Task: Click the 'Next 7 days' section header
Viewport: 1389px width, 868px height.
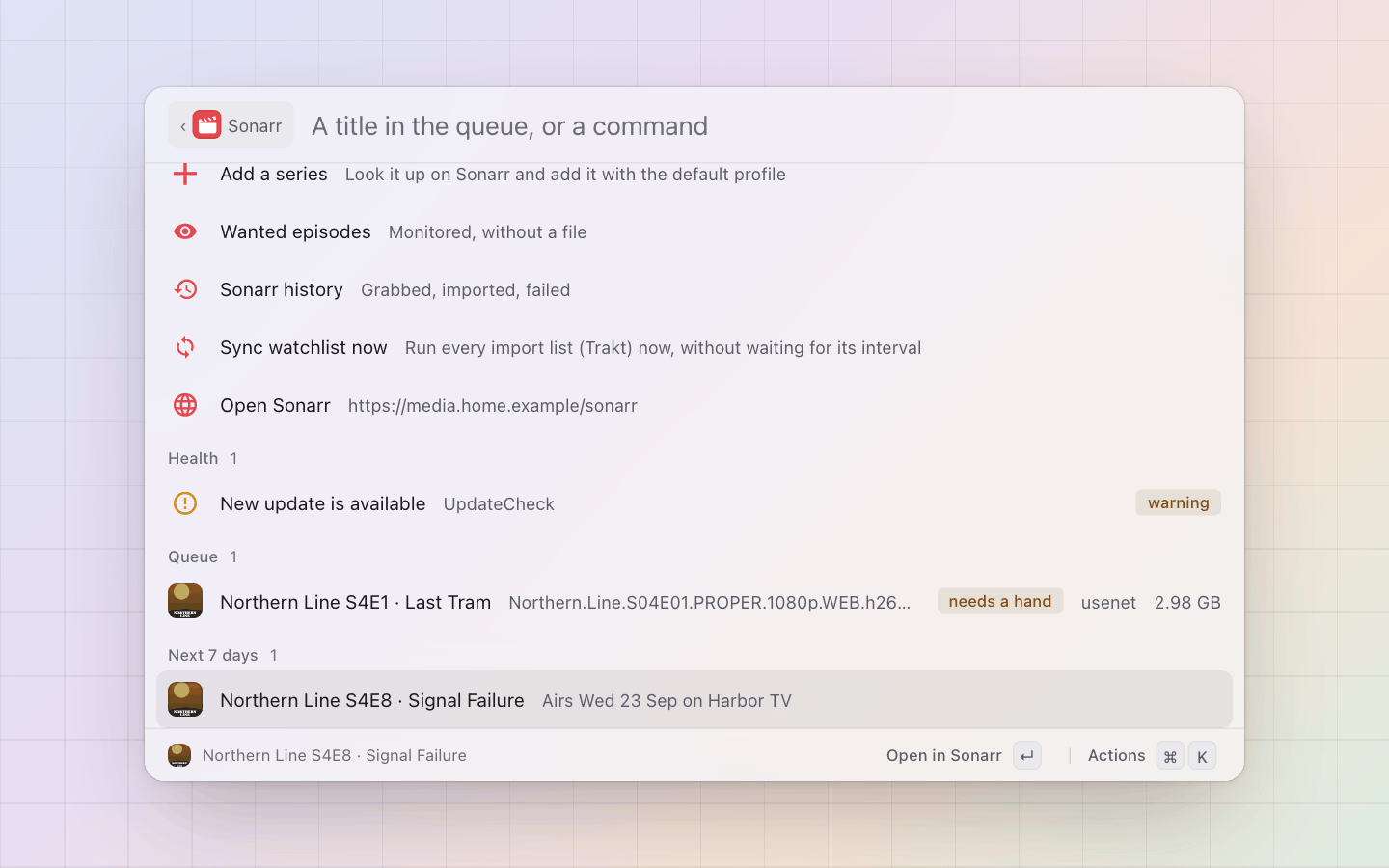Action: (x=213, y=655)
